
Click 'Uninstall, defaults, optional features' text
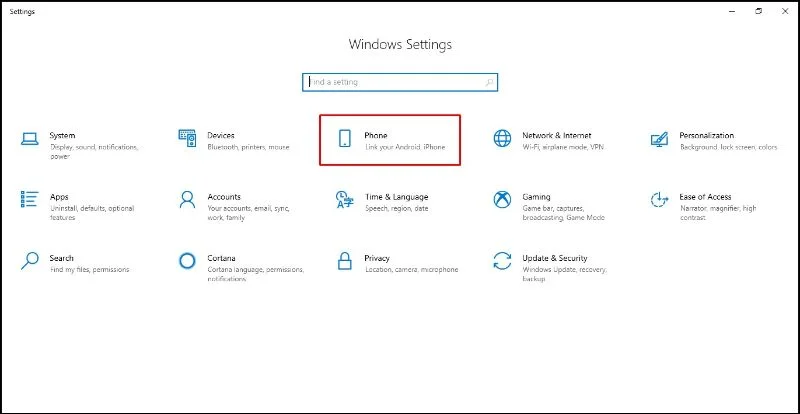coord(92,213)
